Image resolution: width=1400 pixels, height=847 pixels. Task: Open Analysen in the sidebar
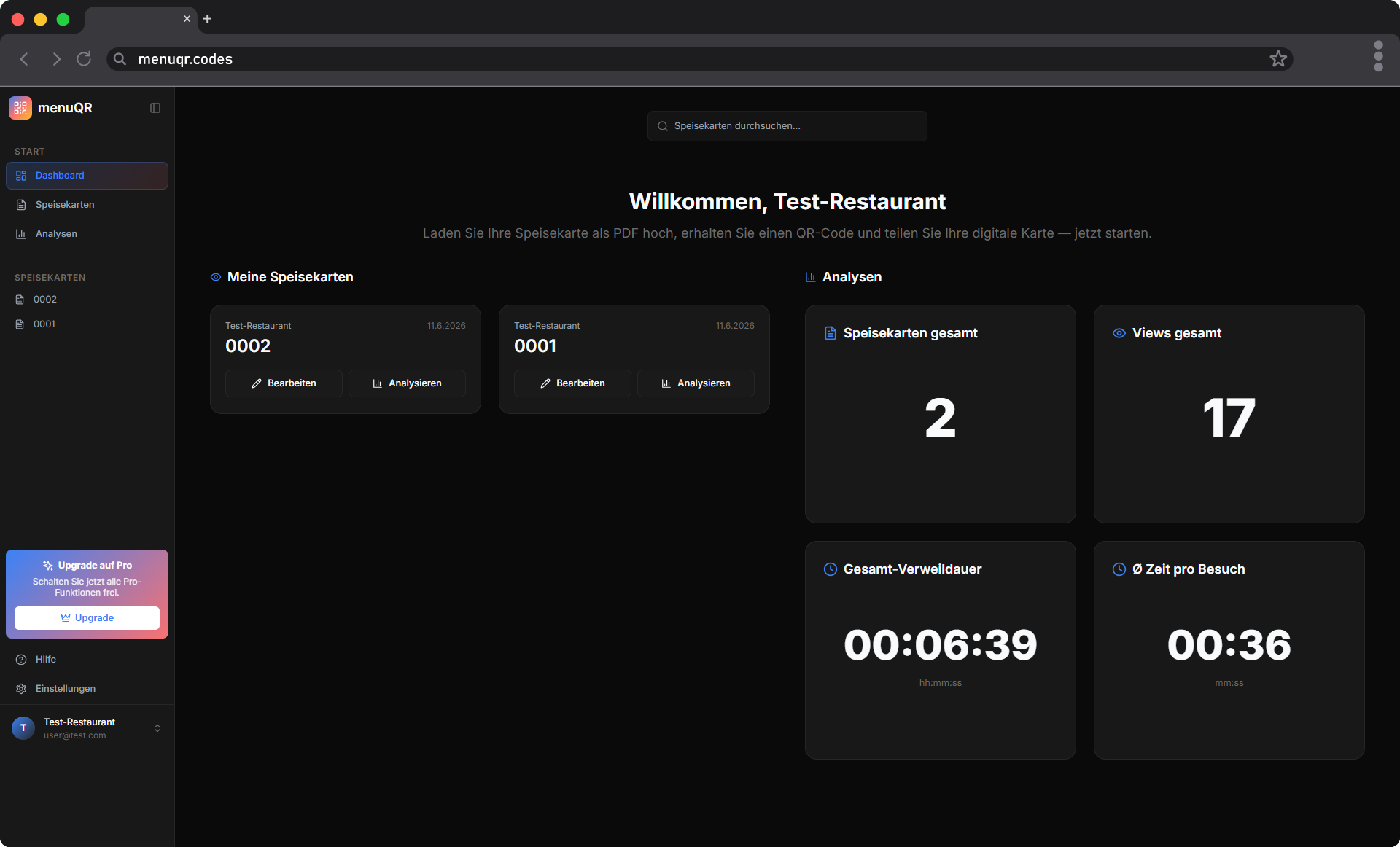(87, 234)
